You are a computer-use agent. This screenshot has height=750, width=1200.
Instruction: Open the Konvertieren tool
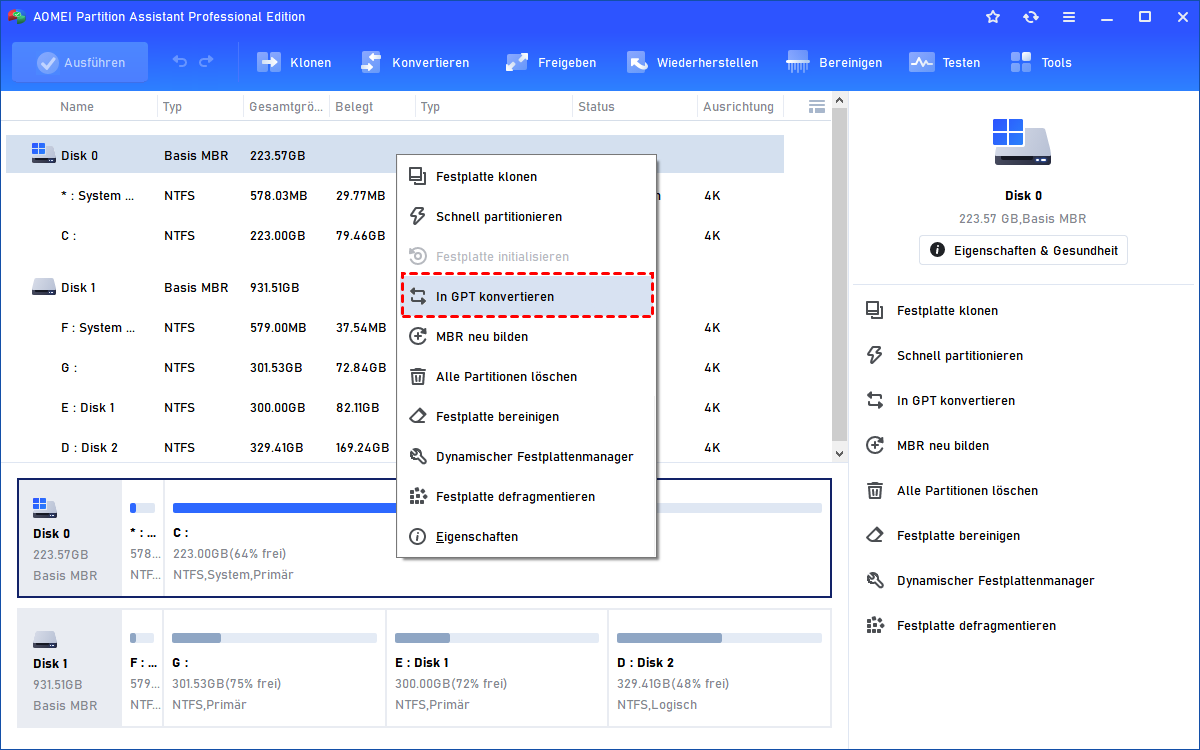(x=372, y=62)
